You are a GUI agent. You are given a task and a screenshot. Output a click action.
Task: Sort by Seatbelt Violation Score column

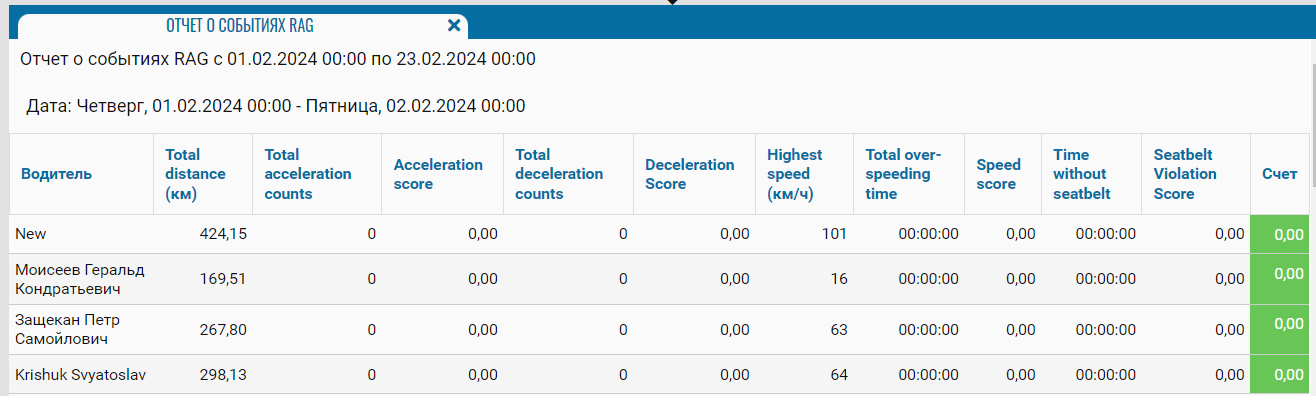coord(1185,174)
